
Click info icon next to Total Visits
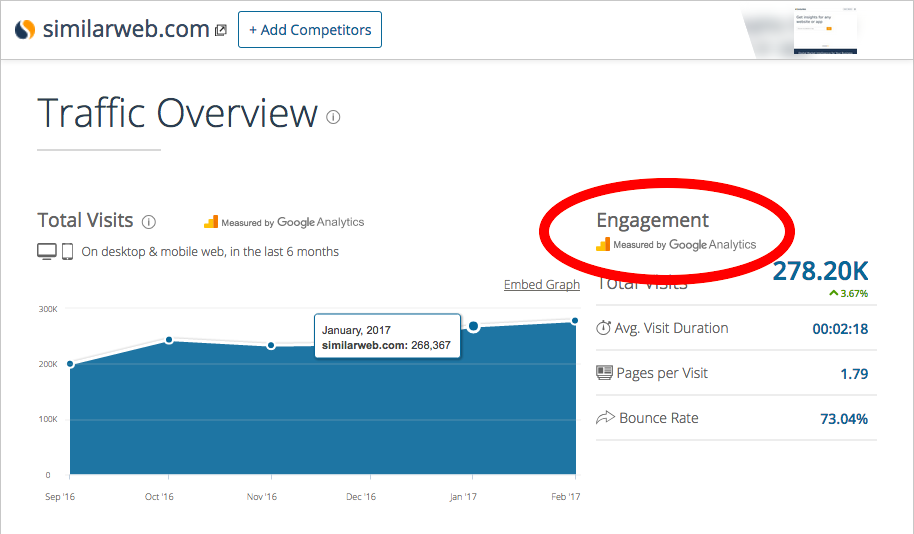(x=149, y=222)
